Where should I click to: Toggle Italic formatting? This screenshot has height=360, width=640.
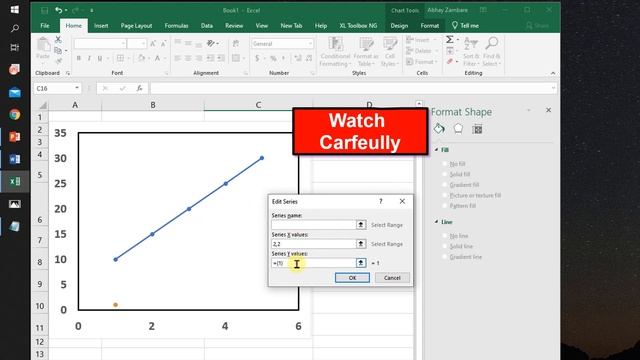click(89, 58)
